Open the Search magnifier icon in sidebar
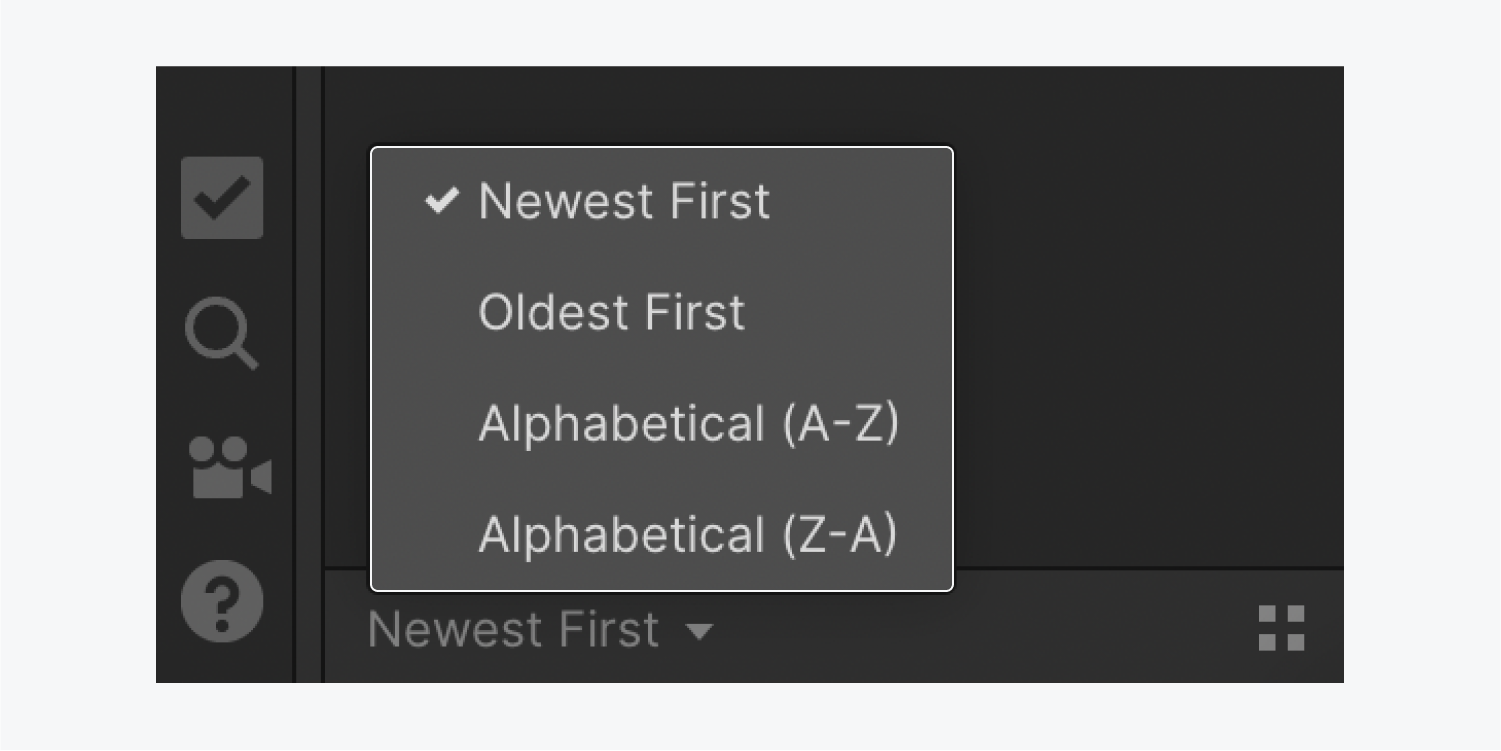This screenshot has height=751, width=1501. click(x=222, y=336)
